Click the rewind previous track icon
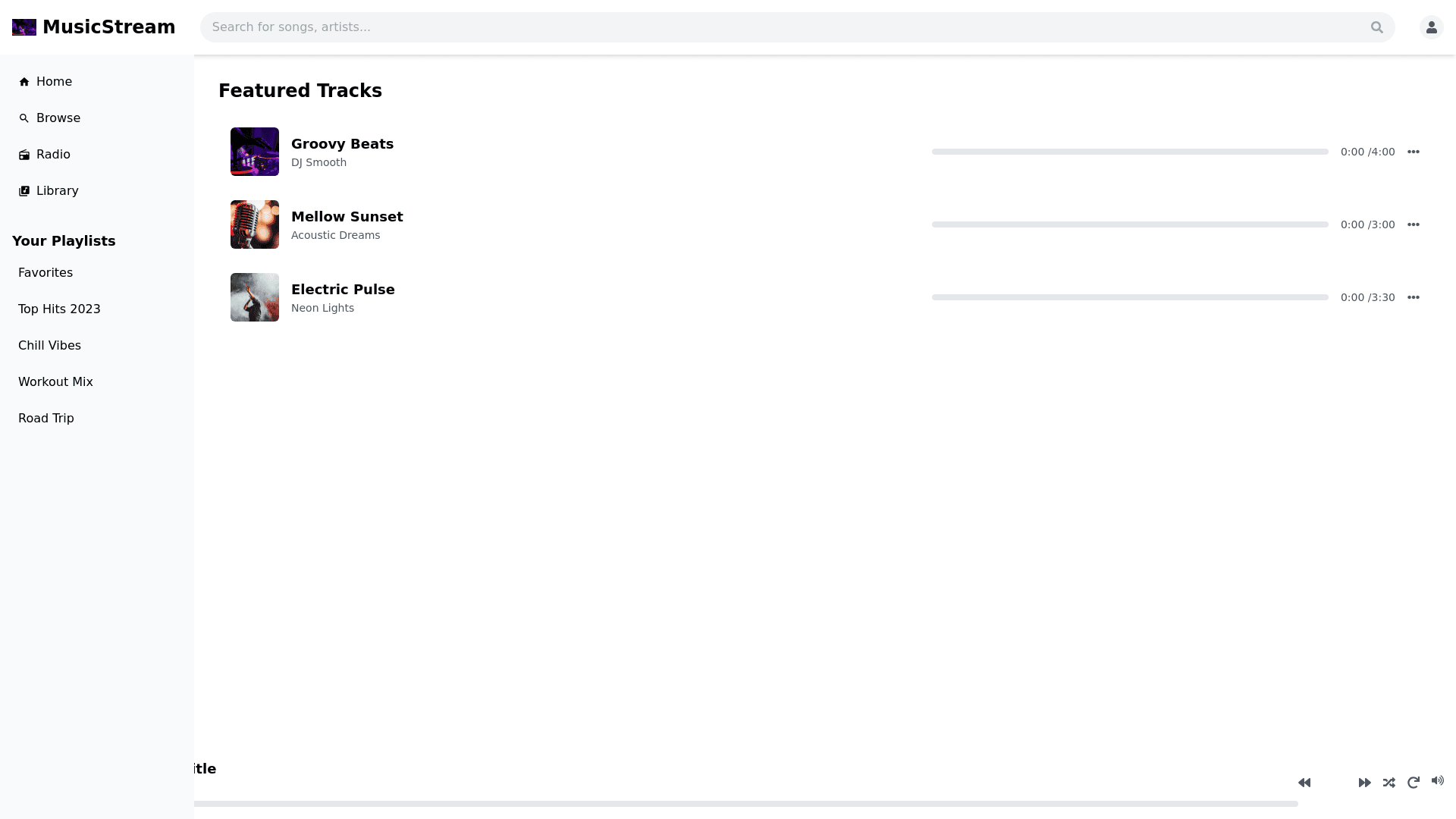 point(1304,783)
